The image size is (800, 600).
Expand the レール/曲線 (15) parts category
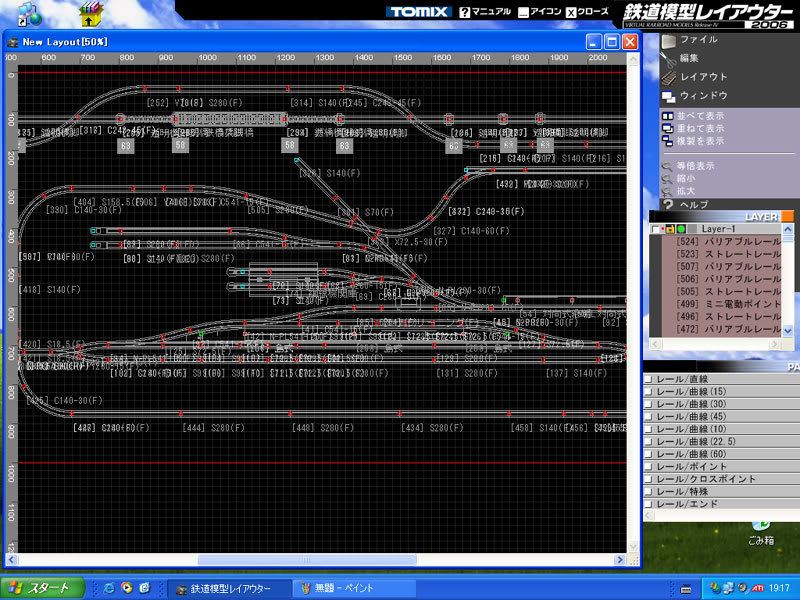point(721,392)
